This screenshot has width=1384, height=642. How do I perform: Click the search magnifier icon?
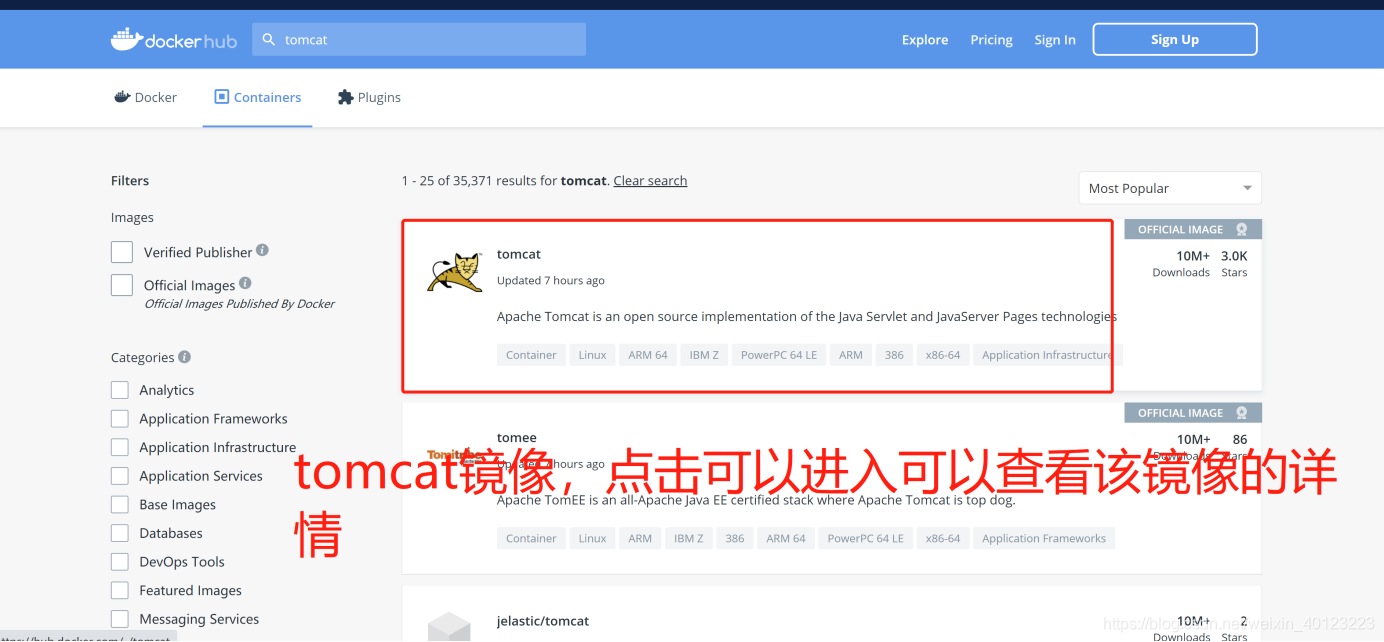(x=268, y=40)
